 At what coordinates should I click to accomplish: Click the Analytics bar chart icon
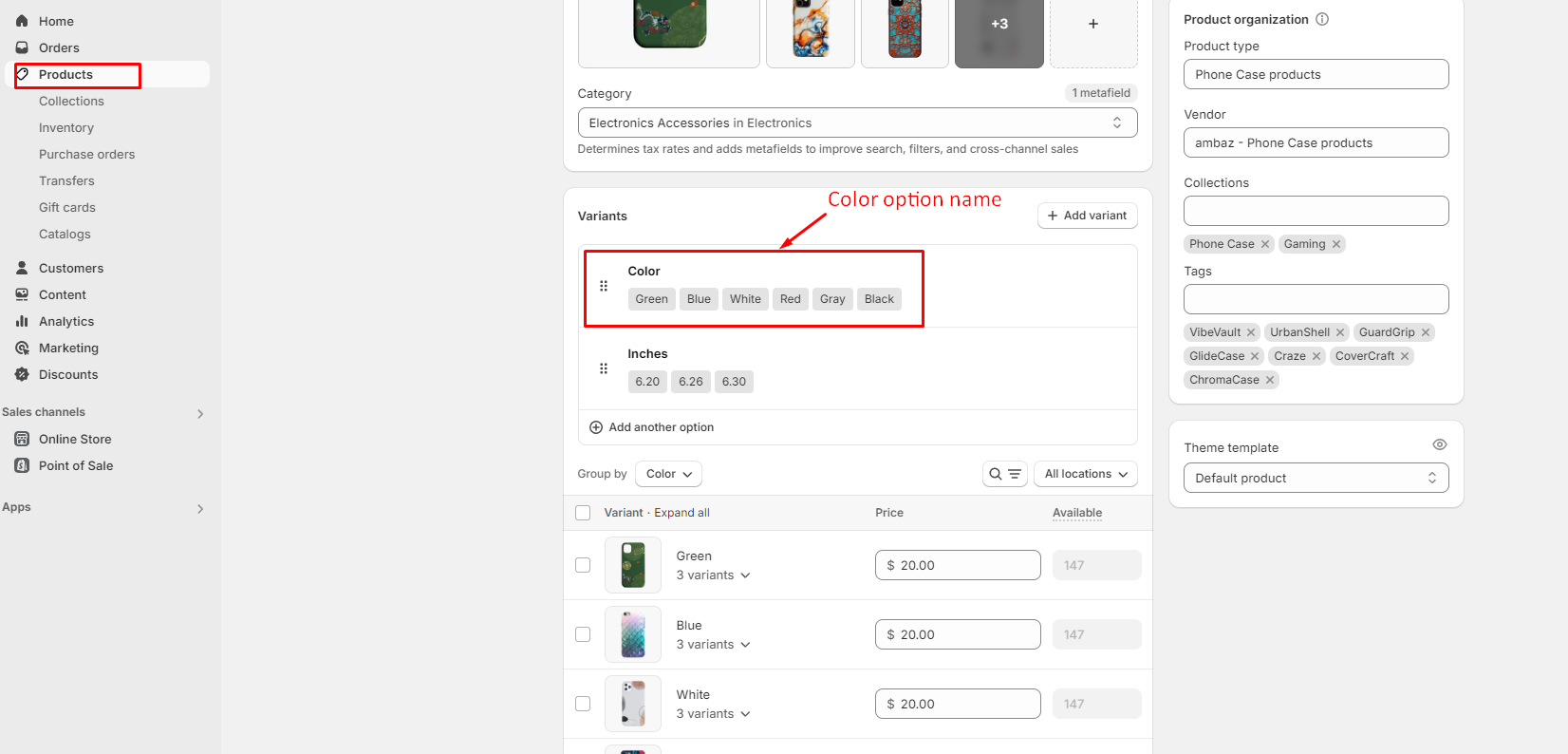click(x=22, y=321)
